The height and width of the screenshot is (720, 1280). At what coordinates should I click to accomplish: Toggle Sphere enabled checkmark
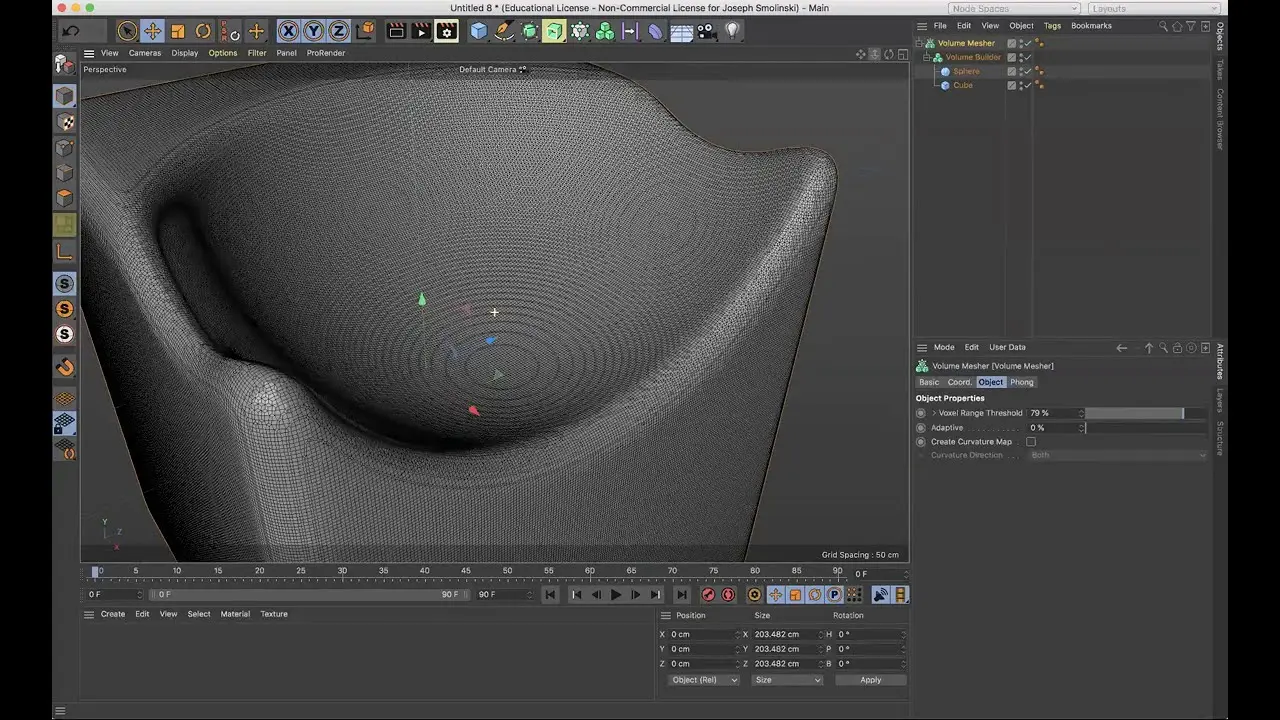tap(1027, 71)
